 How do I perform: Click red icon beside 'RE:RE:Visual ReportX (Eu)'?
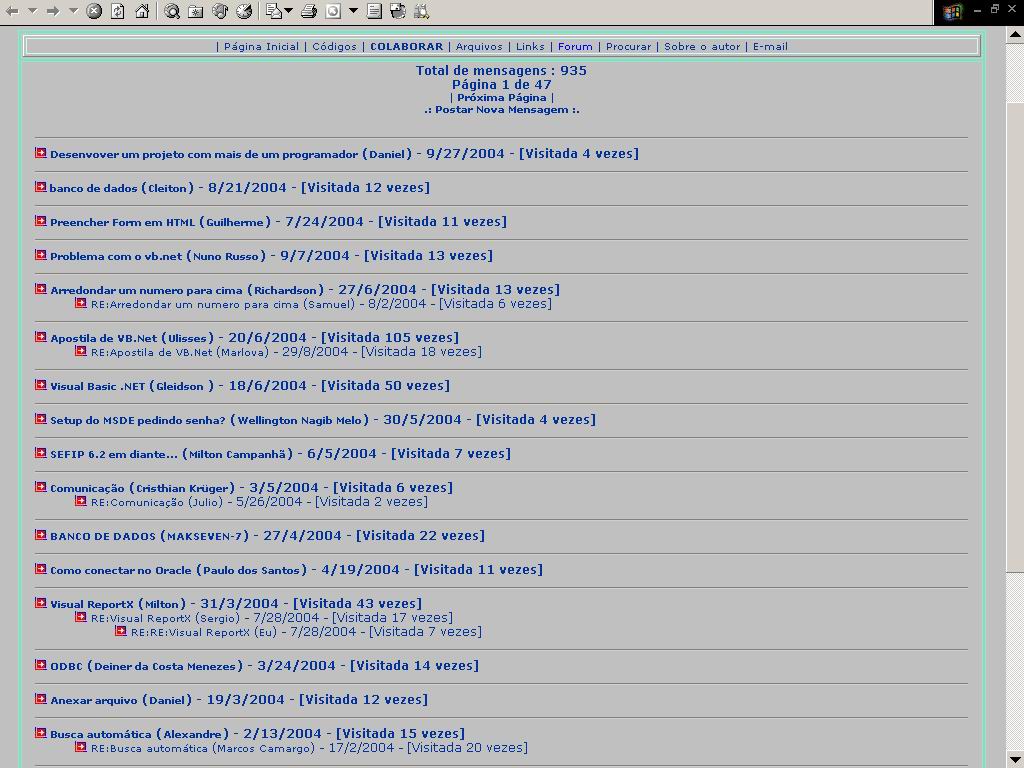click(x=121, y=630)
